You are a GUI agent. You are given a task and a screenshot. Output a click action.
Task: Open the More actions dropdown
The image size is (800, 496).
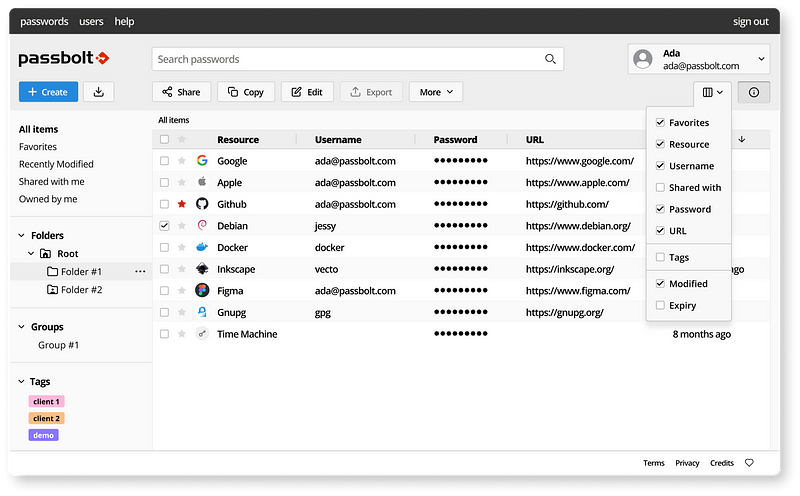click(x=436, y=92)
